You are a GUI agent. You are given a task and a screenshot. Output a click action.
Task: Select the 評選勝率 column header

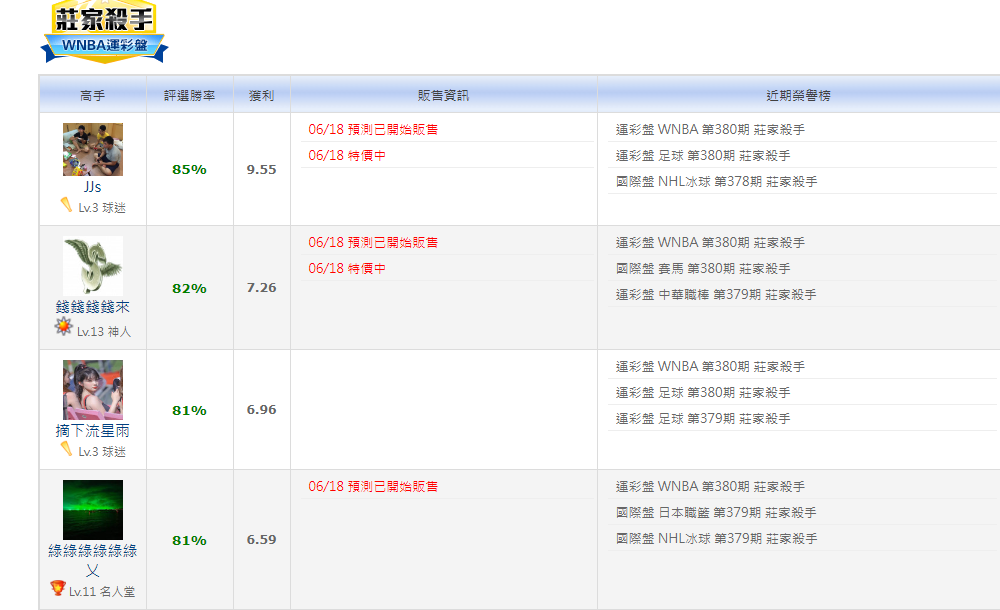coord(189,95)
